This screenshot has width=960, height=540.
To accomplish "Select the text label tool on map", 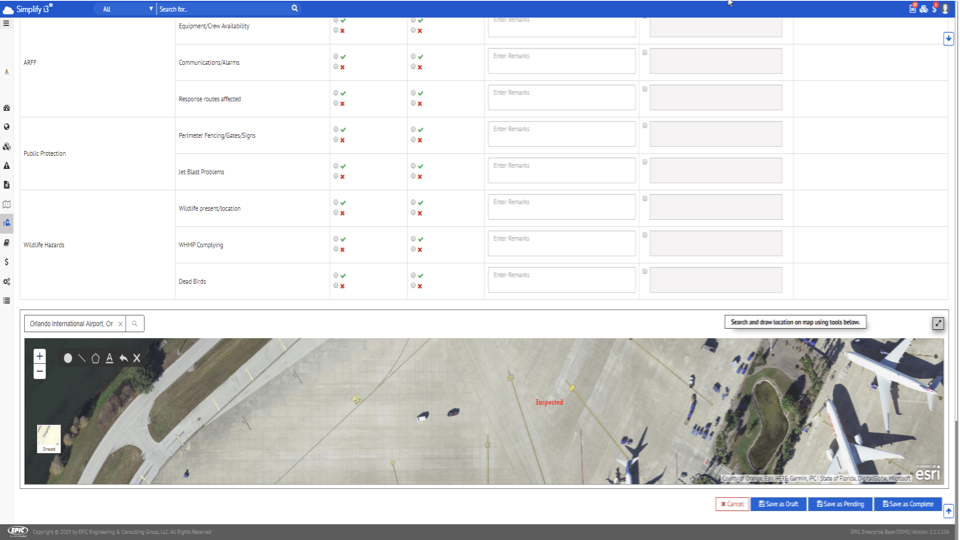I will click(x=110, y=358).
